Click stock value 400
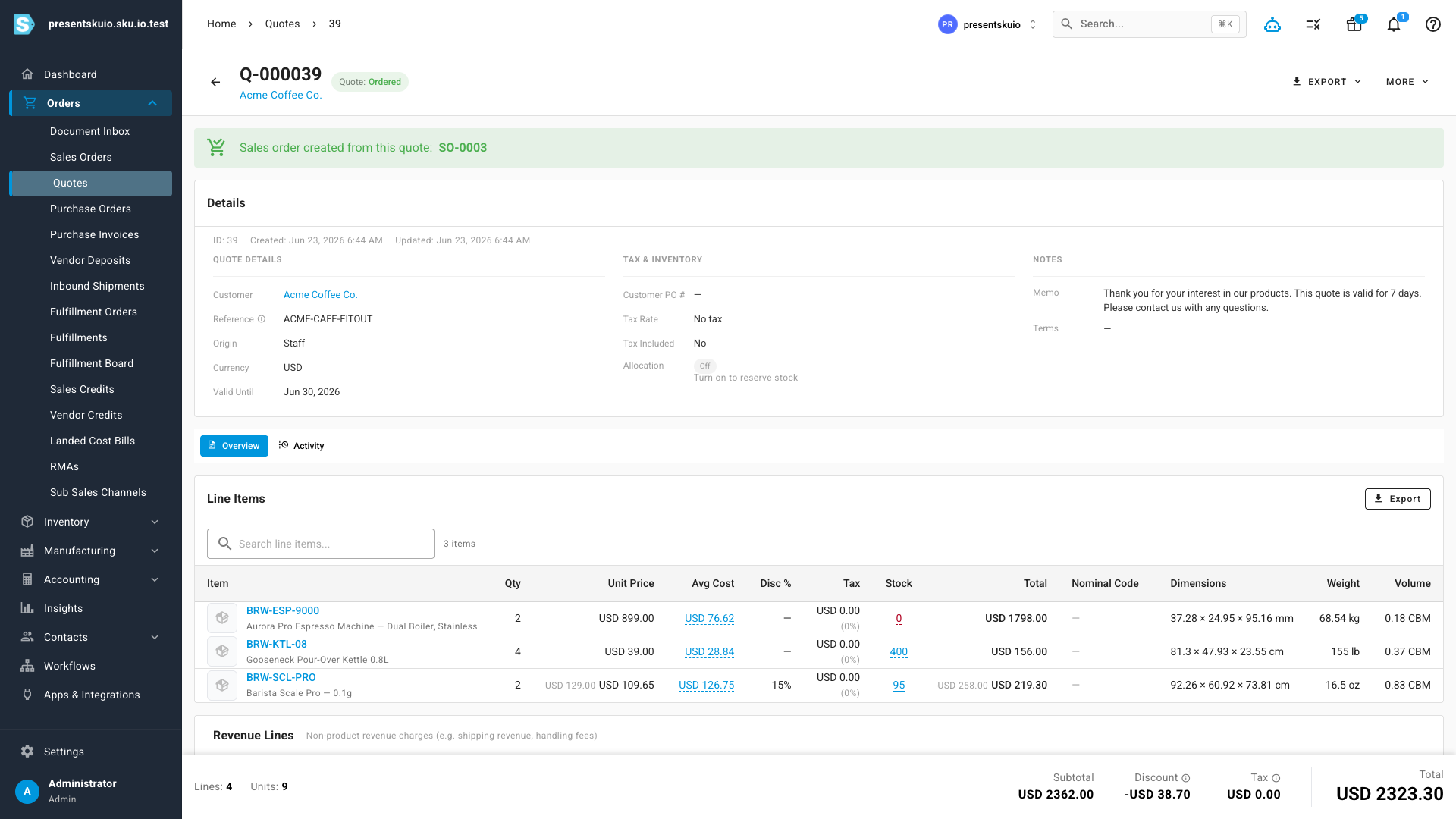Screen dimensions: 1456x819 (x=899, y=651)
